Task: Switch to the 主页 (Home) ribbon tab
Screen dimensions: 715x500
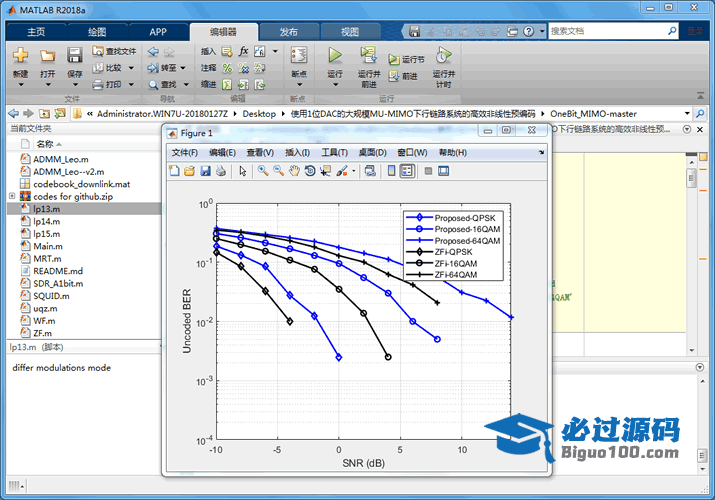Action: coord(36,32)
